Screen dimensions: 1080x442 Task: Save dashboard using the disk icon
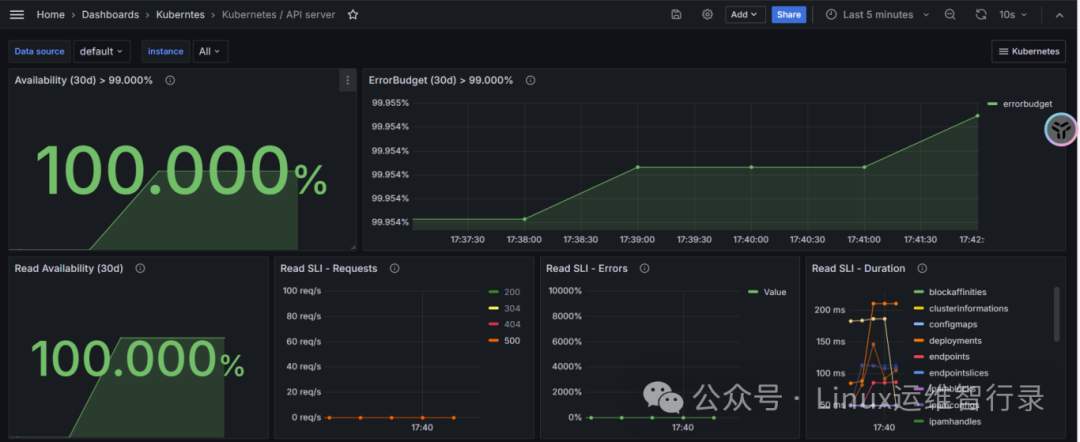click(x=676, y=14)
